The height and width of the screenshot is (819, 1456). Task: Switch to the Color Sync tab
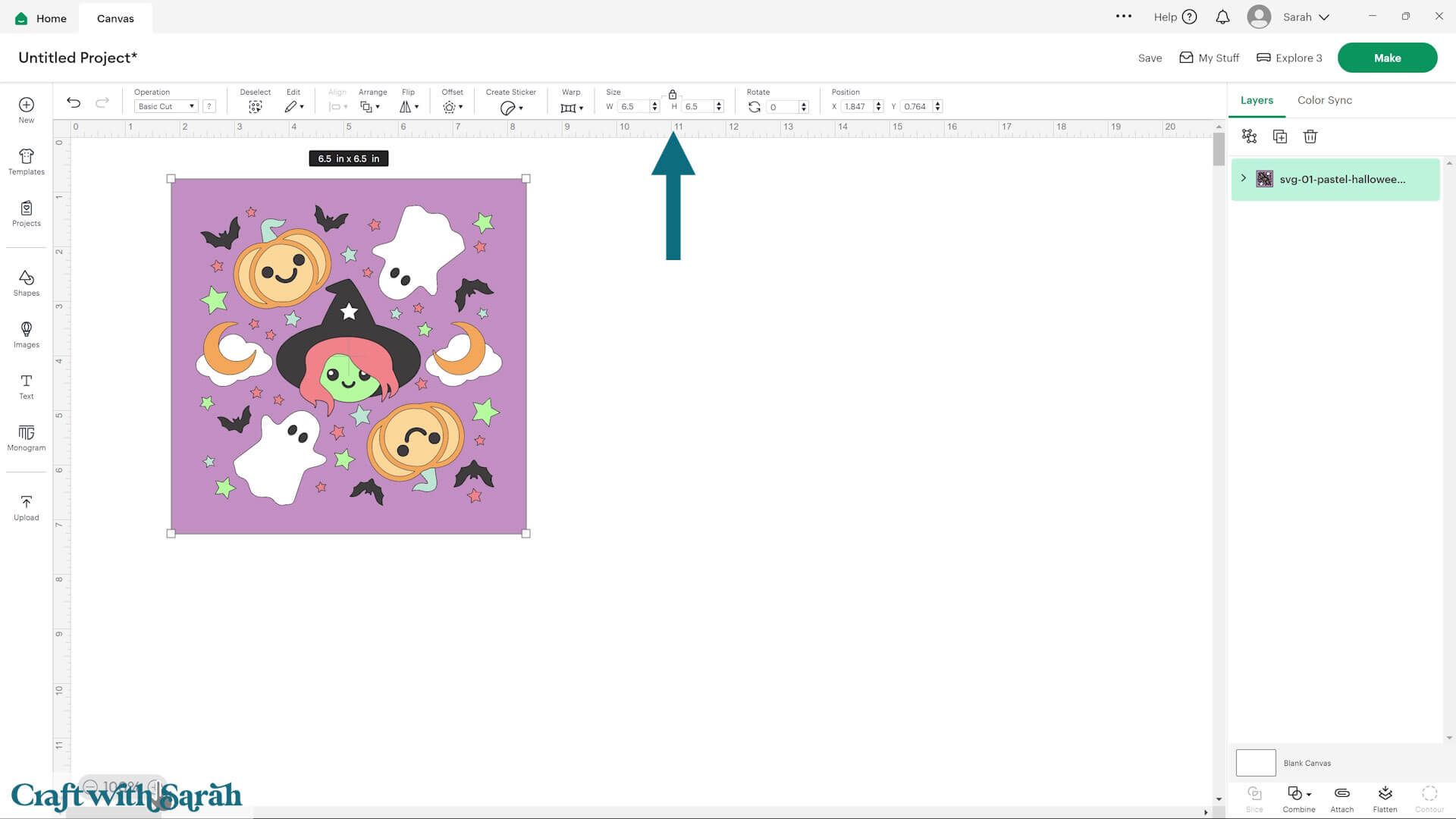pos(1324,100)
